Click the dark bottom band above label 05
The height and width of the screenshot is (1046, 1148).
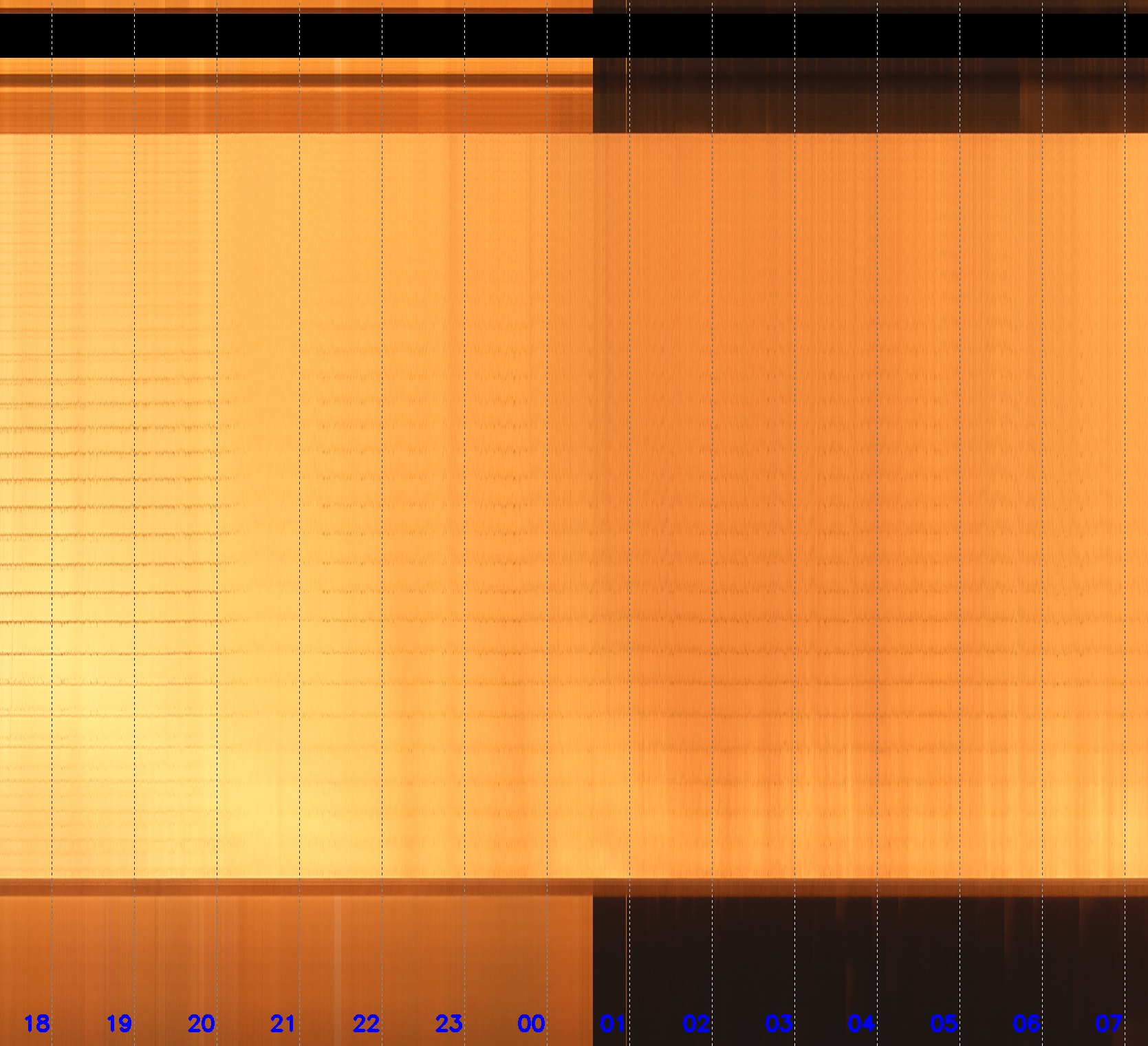944,950
